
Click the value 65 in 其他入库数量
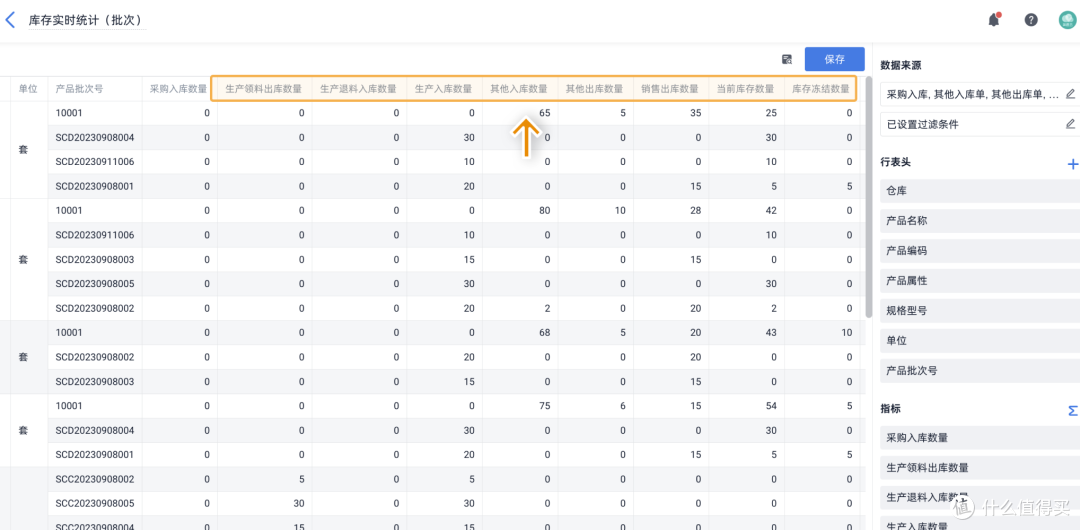coord(544,113)
